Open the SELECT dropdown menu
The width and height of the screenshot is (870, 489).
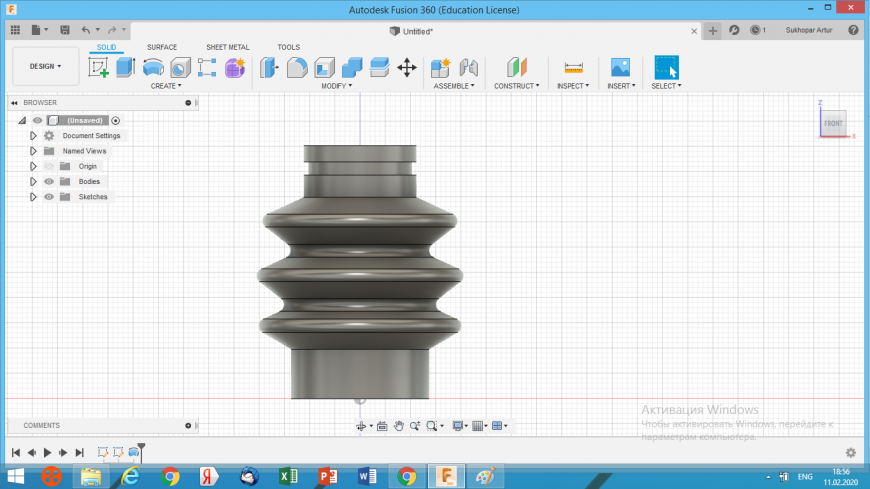click(x=666, y=86)
